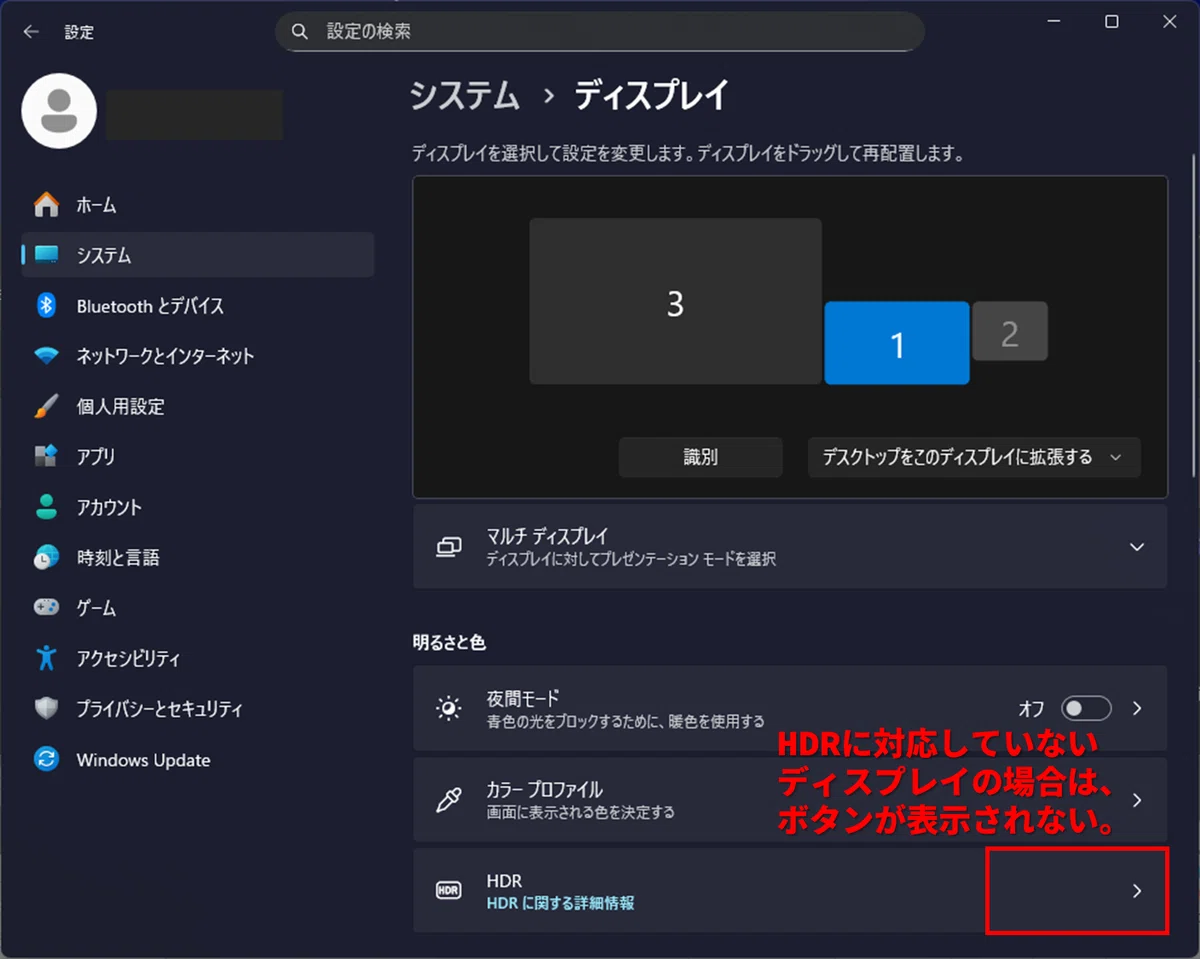Click the back arrow icon
Image resolution: width=1200 pixels, height=959 pixels.
pyautogui.click(x=31, y=32)
